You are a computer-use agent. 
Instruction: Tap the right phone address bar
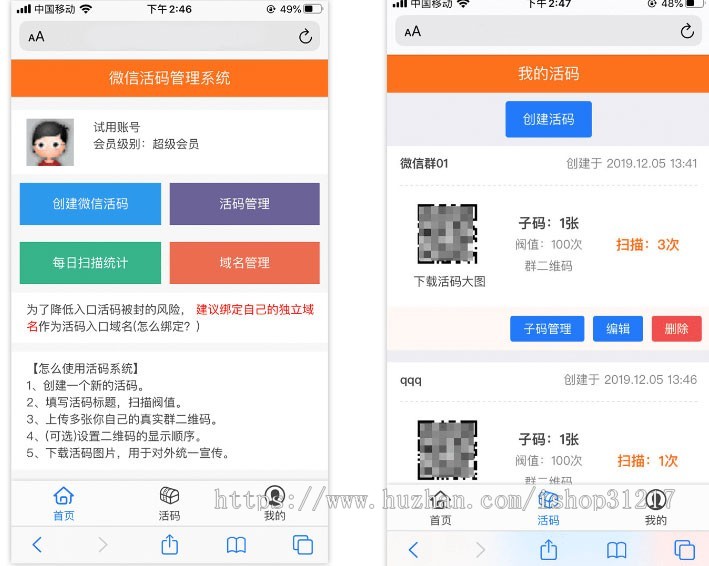pos(548,31)
